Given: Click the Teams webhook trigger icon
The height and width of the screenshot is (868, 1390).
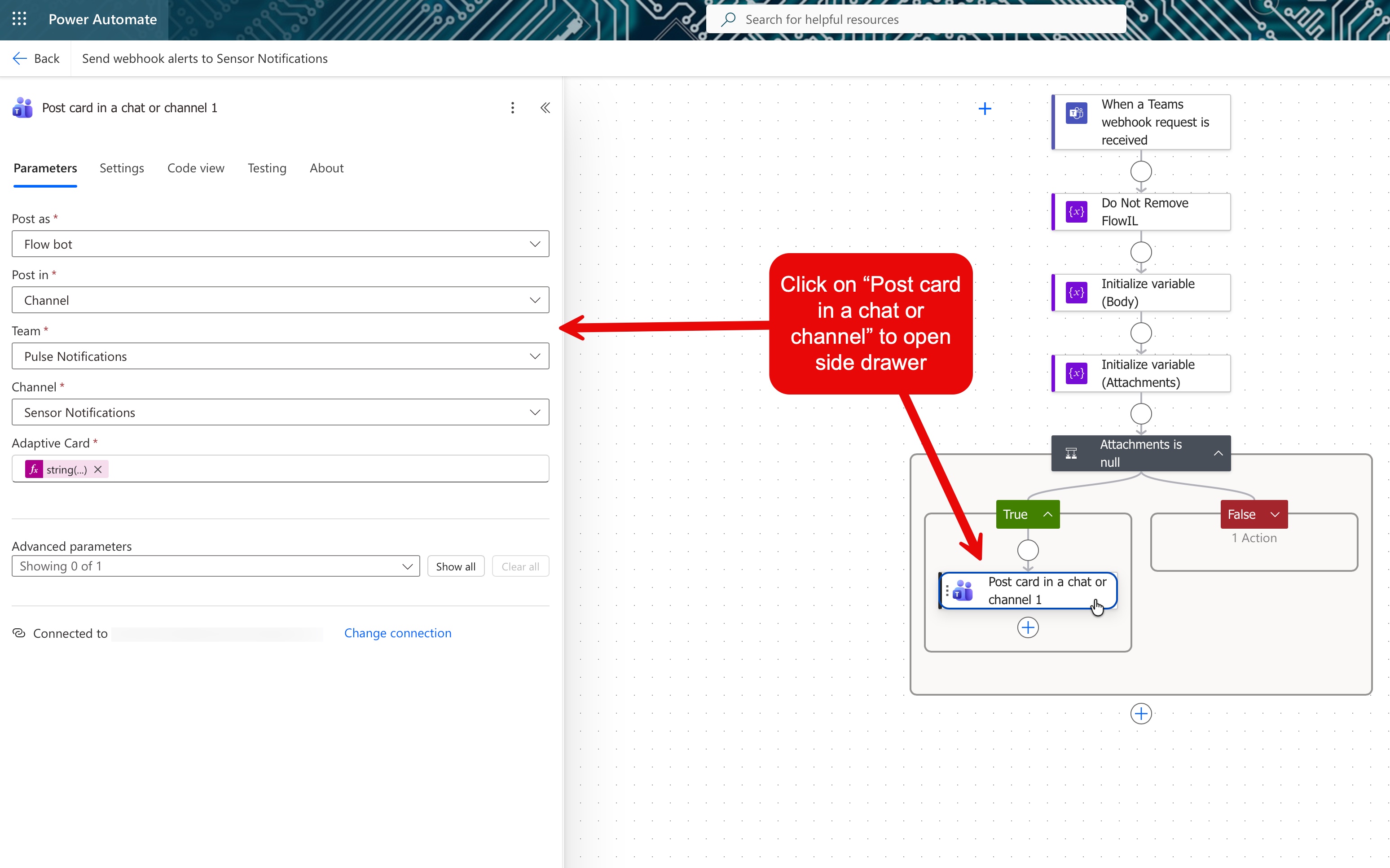Looking at the screenshot, I should click(x=1076, y=113).
